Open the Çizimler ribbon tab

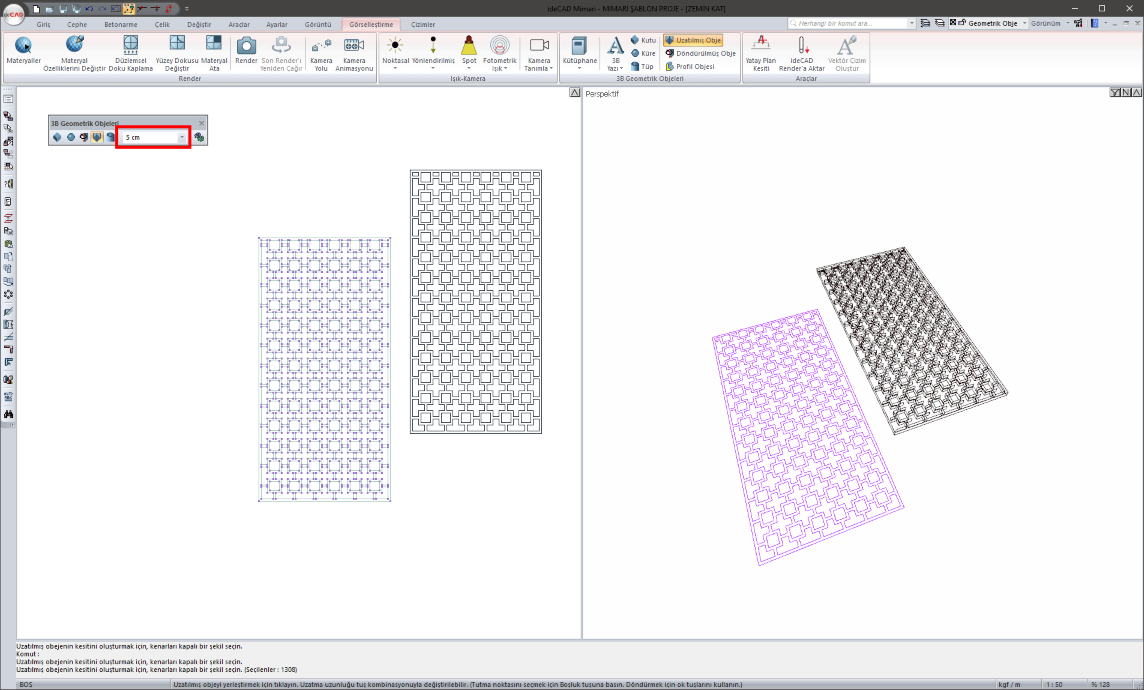[x=423, y=23]
